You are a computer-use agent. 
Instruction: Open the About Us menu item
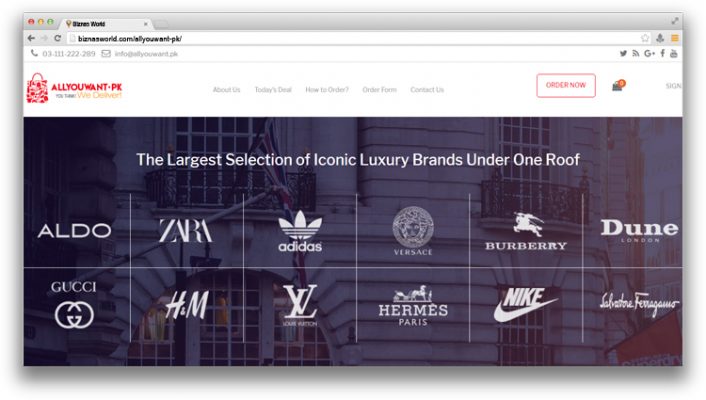(x=226, y=90)
